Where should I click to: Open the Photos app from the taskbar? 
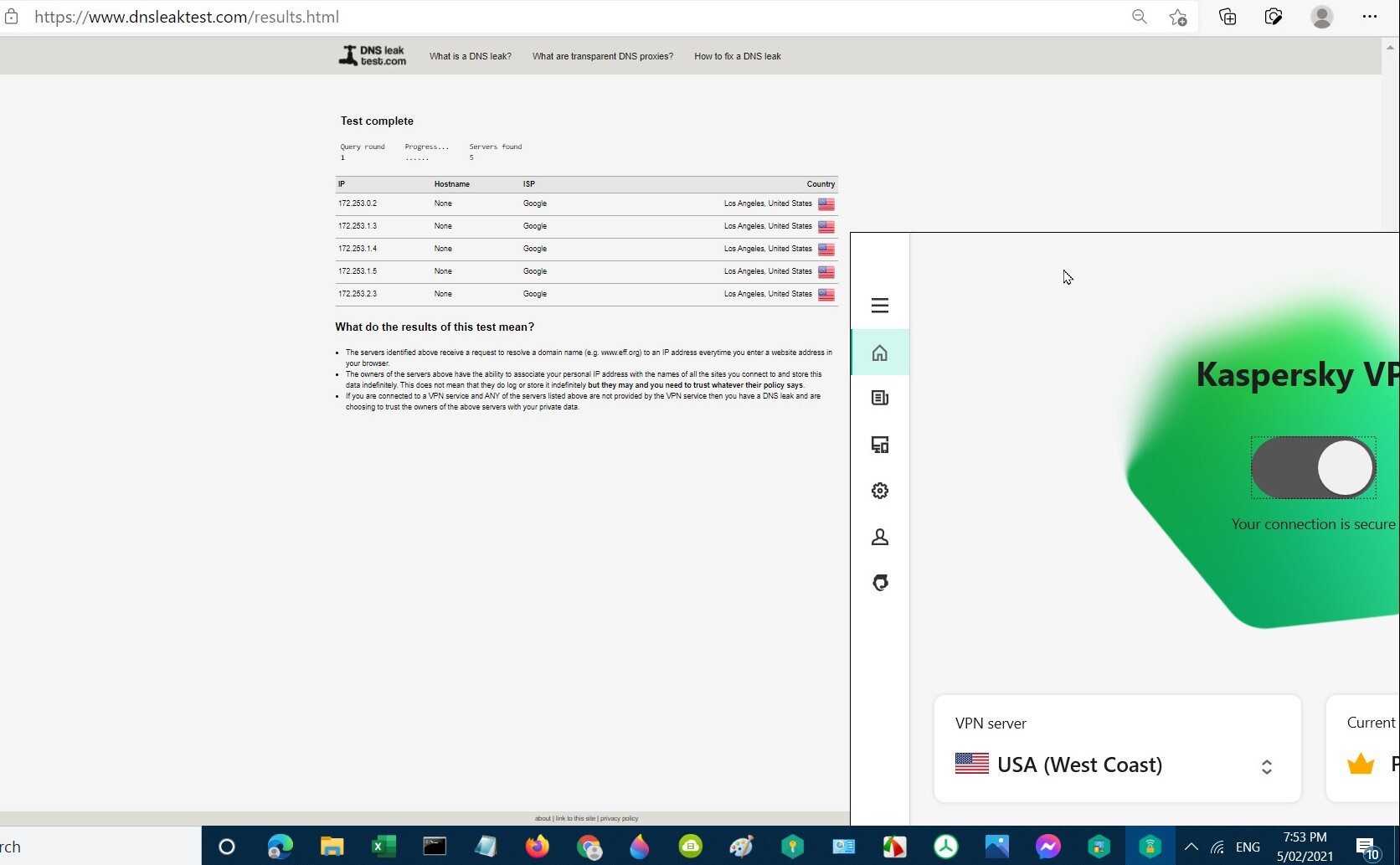pyautogui.click(x=996, y=847)
